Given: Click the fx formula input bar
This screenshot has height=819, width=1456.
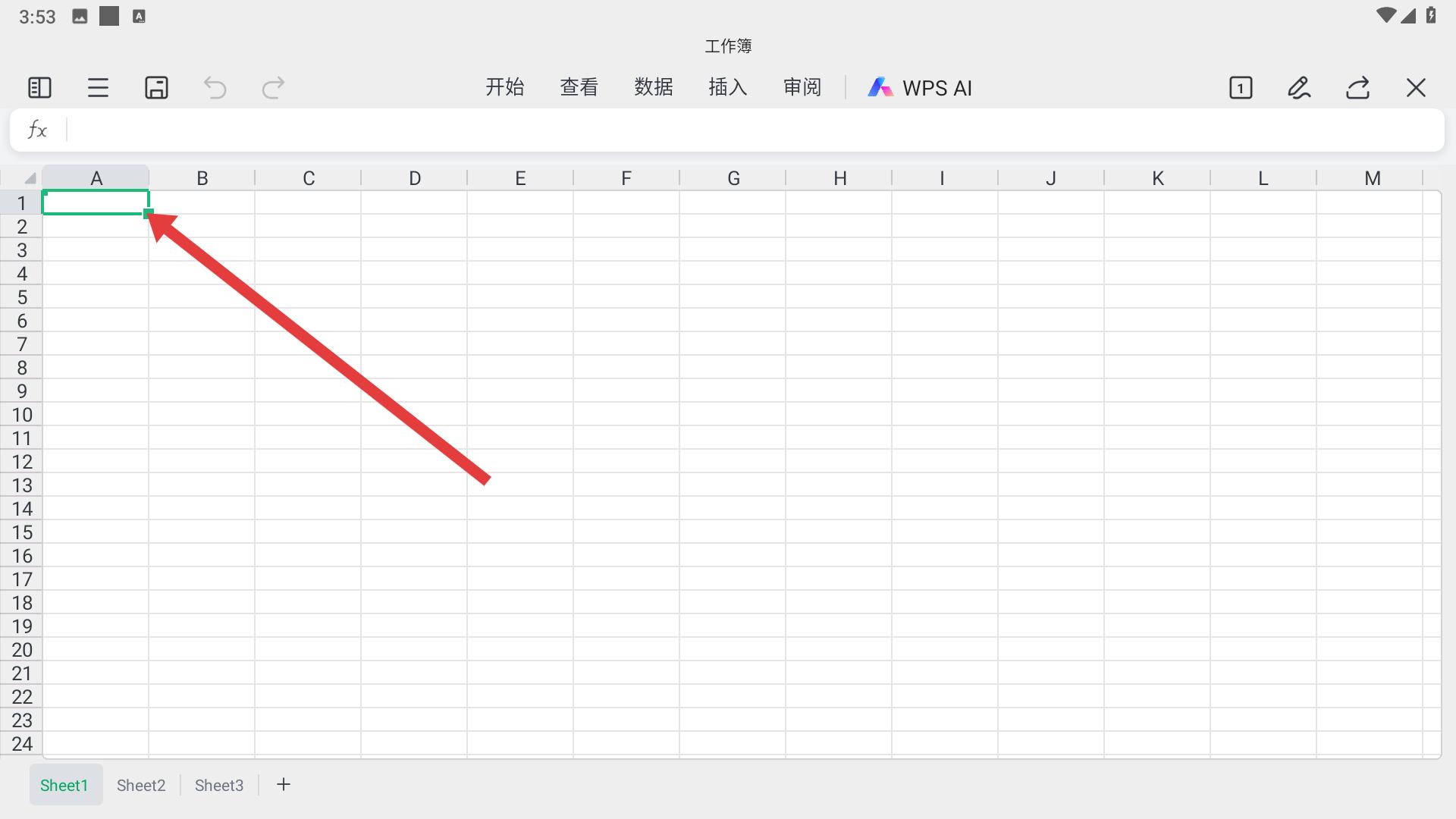Looking at the screenshot, I should tap(751, 130).
